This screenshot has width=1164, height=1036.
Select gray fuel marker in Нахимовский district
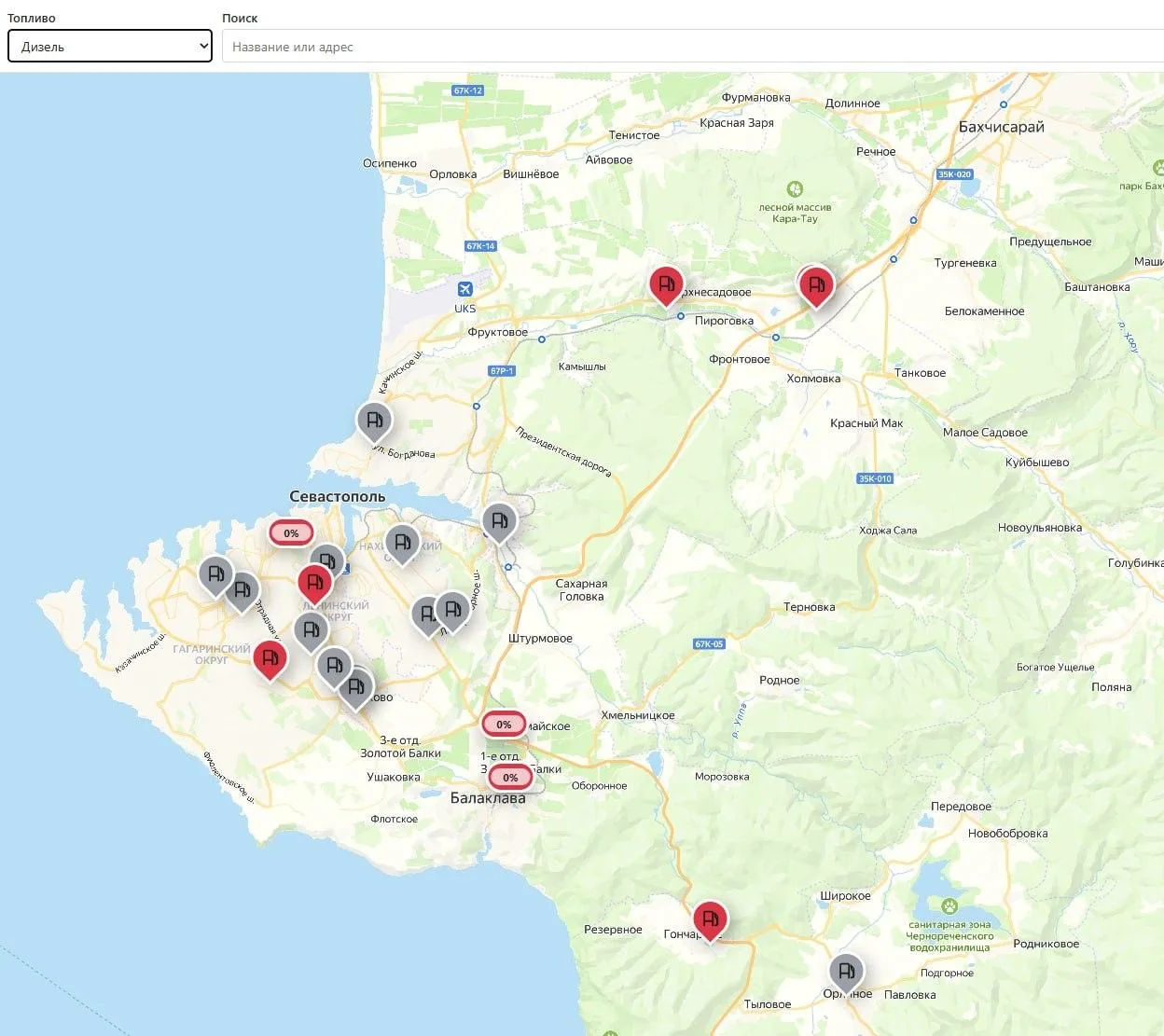pos(402,545)
